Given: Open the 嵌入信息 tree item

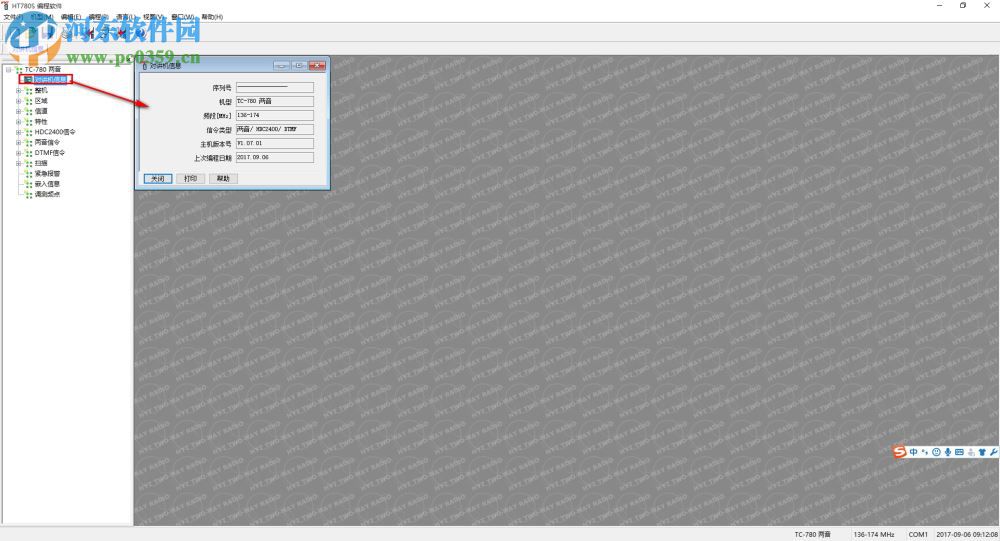Looking at the screenshot, I should [x=47, y=184].
